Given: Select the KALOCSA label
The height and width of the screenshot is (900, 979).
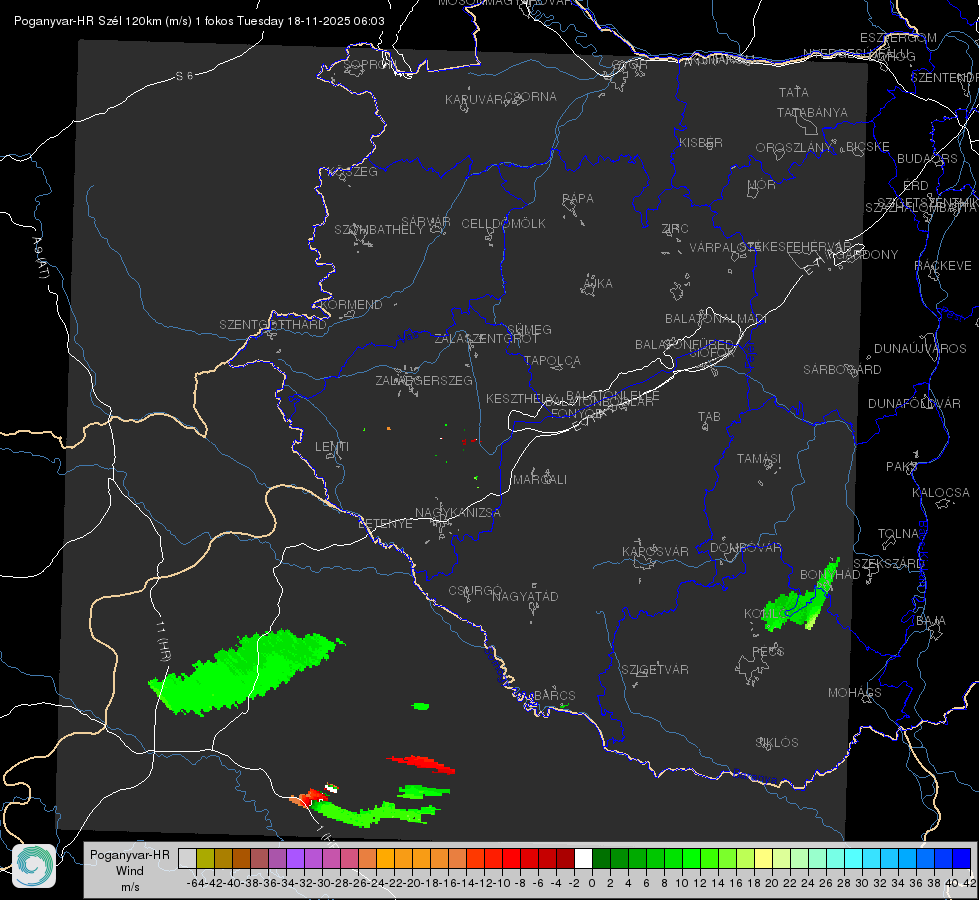Looking at the screenshot, I should tap(940, 493).
